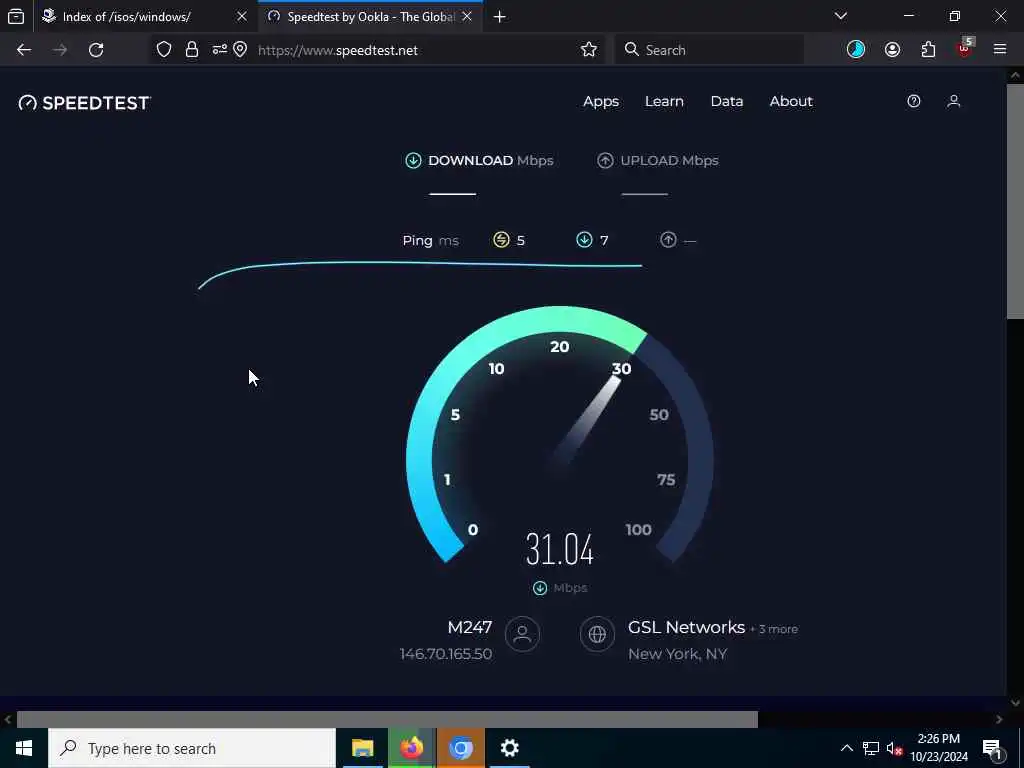Click the site security padlock icon
1024x768 pixels.
(x=191, y=50)
